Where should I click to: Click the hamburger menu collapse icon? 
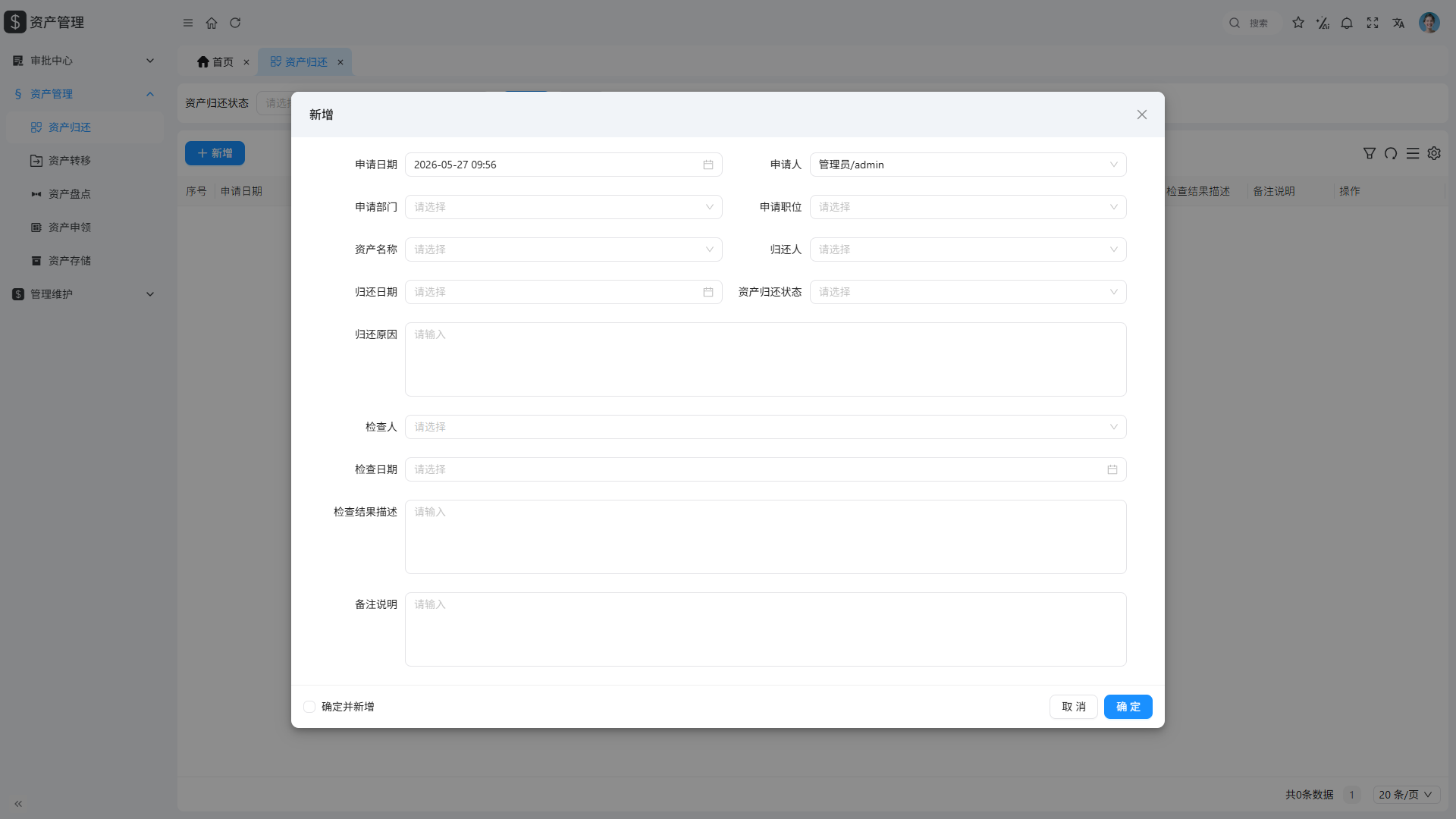coord(188,23)
